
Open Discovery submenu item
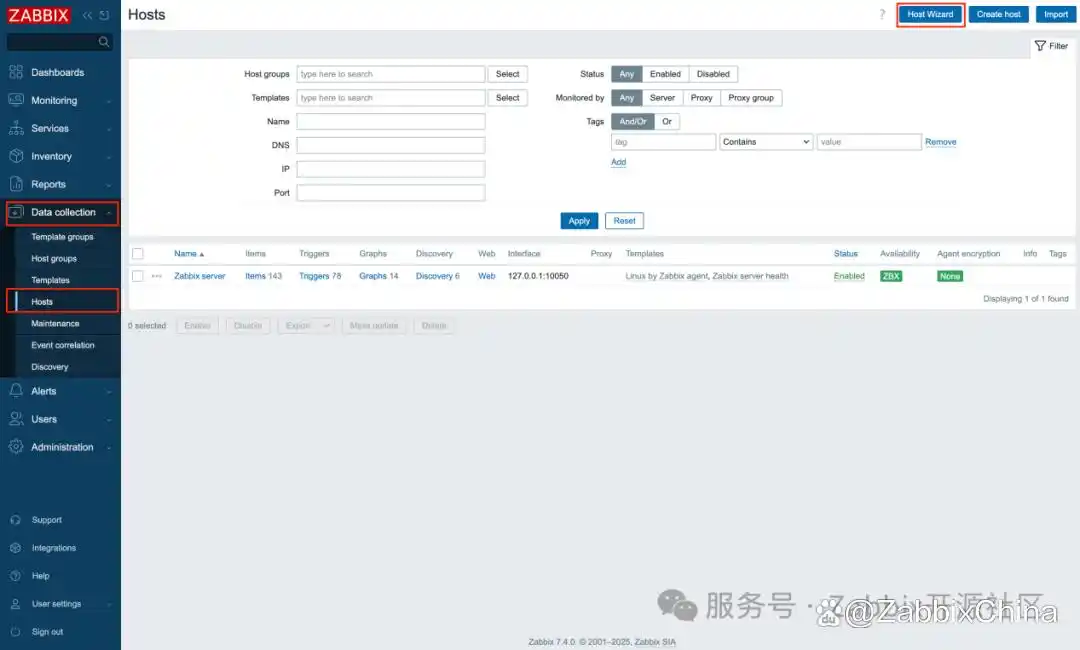click(x=50, y=367)
